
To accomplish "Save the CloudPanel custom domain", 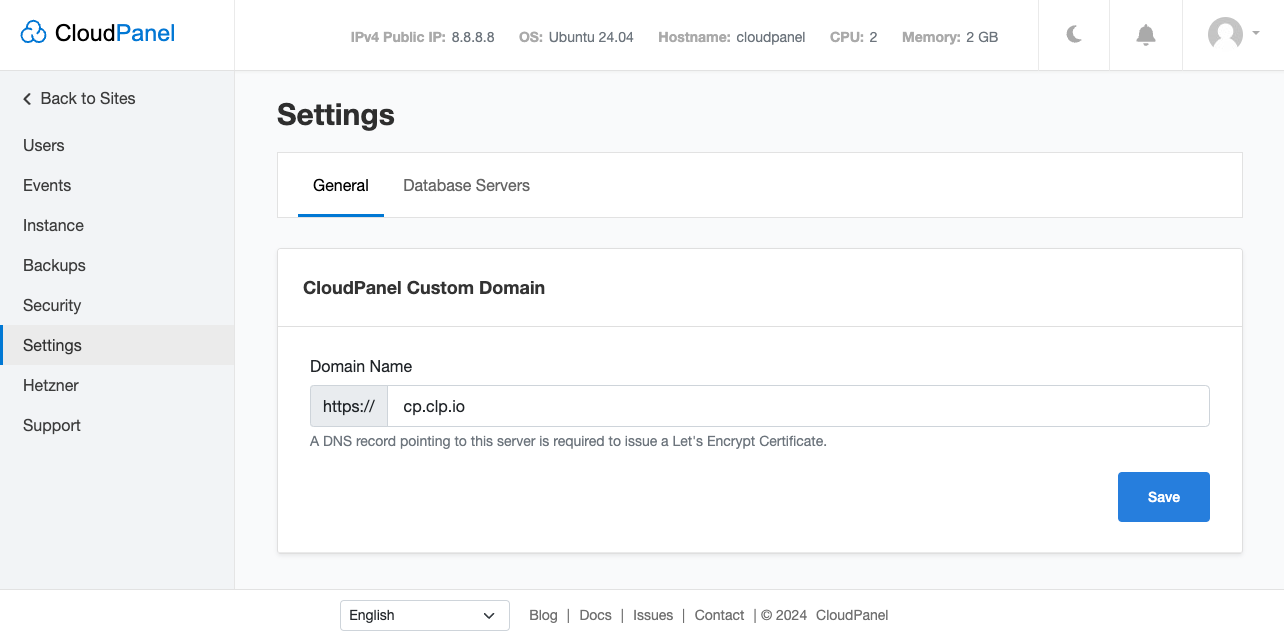I will pos(1163,497).
